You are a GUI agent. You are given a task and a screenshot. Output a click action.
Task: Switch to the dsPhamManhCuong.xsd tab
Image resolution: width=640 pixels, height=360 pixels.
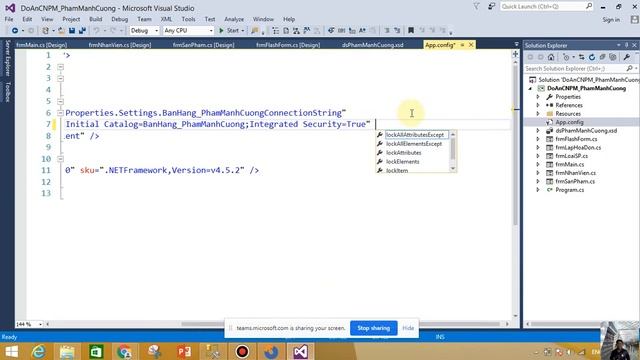[373, 45]
